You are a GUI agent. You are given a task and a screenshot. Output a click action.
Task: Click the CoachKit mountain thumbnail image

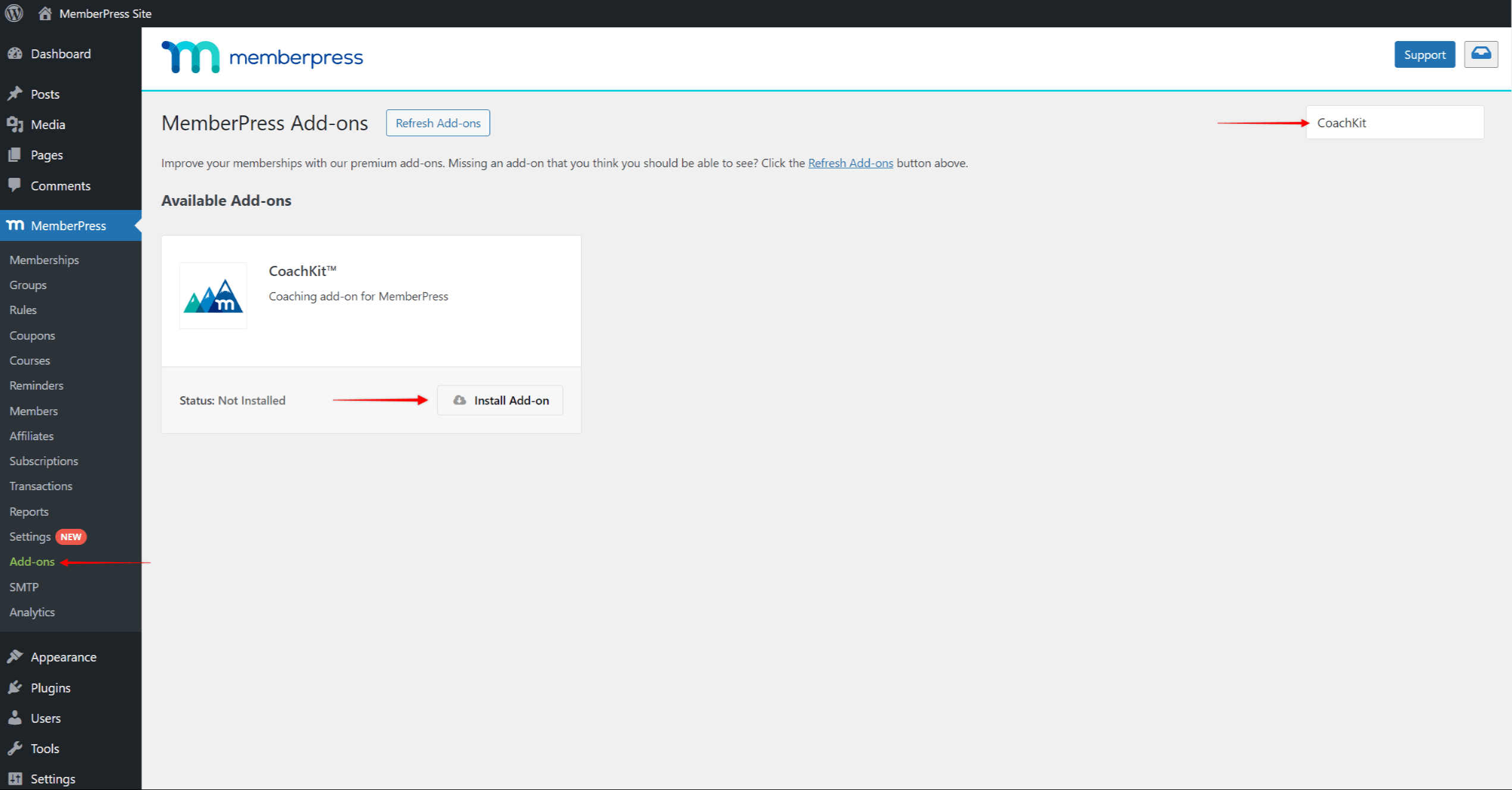tap(212, 296)
